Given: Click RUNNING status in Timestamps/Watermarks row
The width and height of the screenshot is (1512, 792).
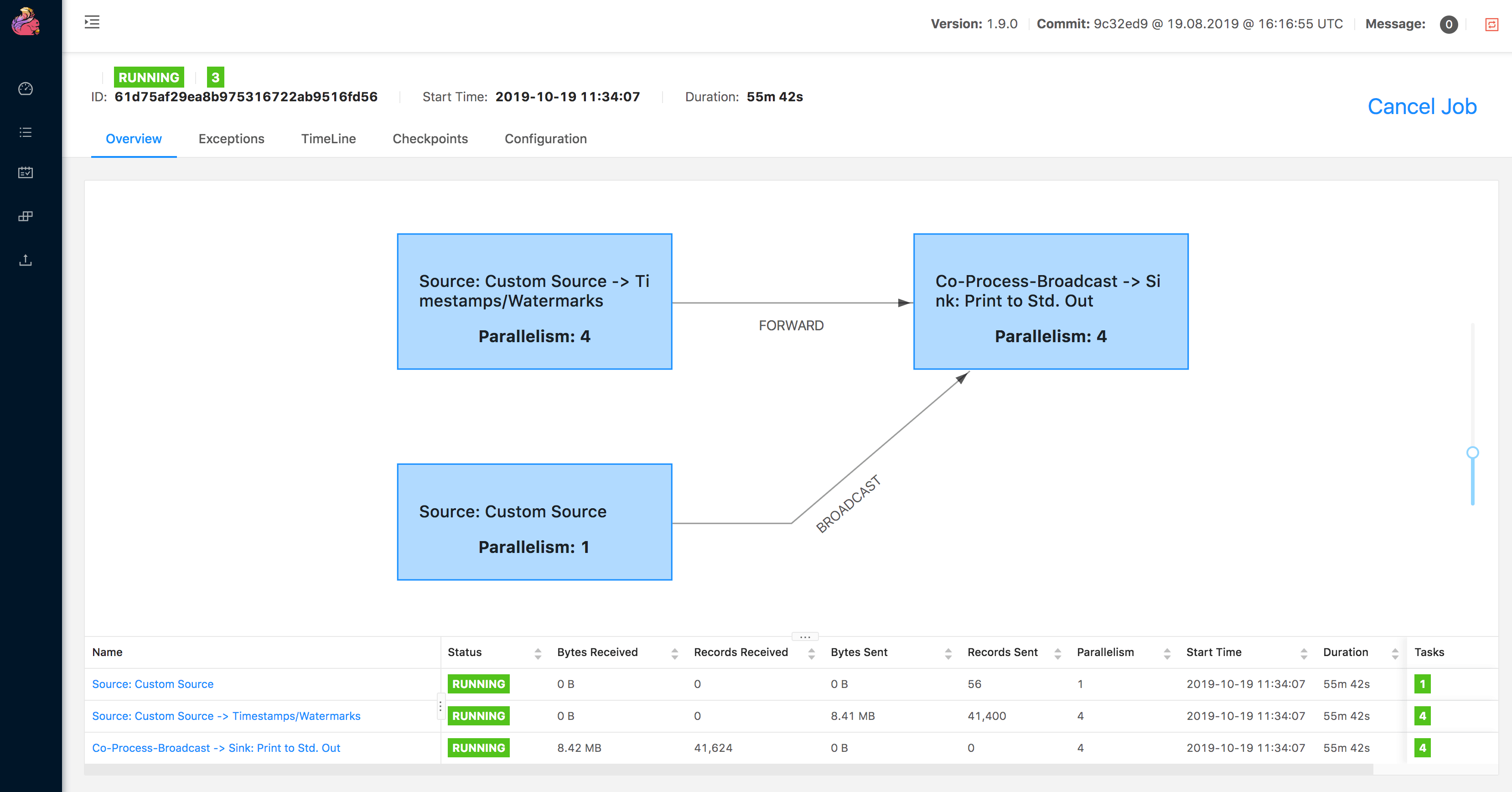Looking at the screenshot, I should pos(478,716).
